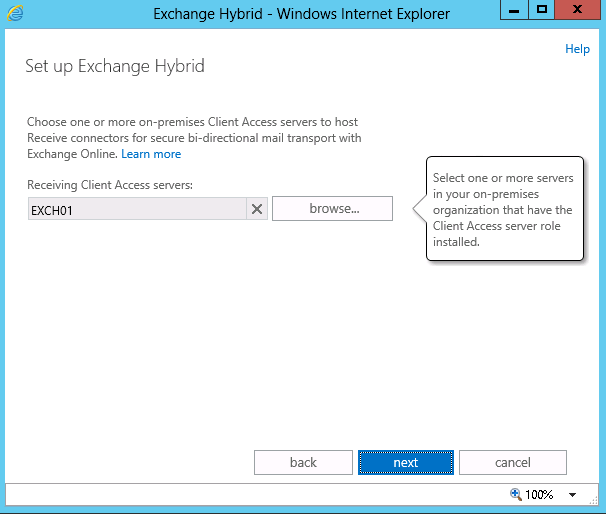This screenshot has width=606, height=514.
Task: Click the Receiving Client Access servers label
Action: [x=110, y=185]
